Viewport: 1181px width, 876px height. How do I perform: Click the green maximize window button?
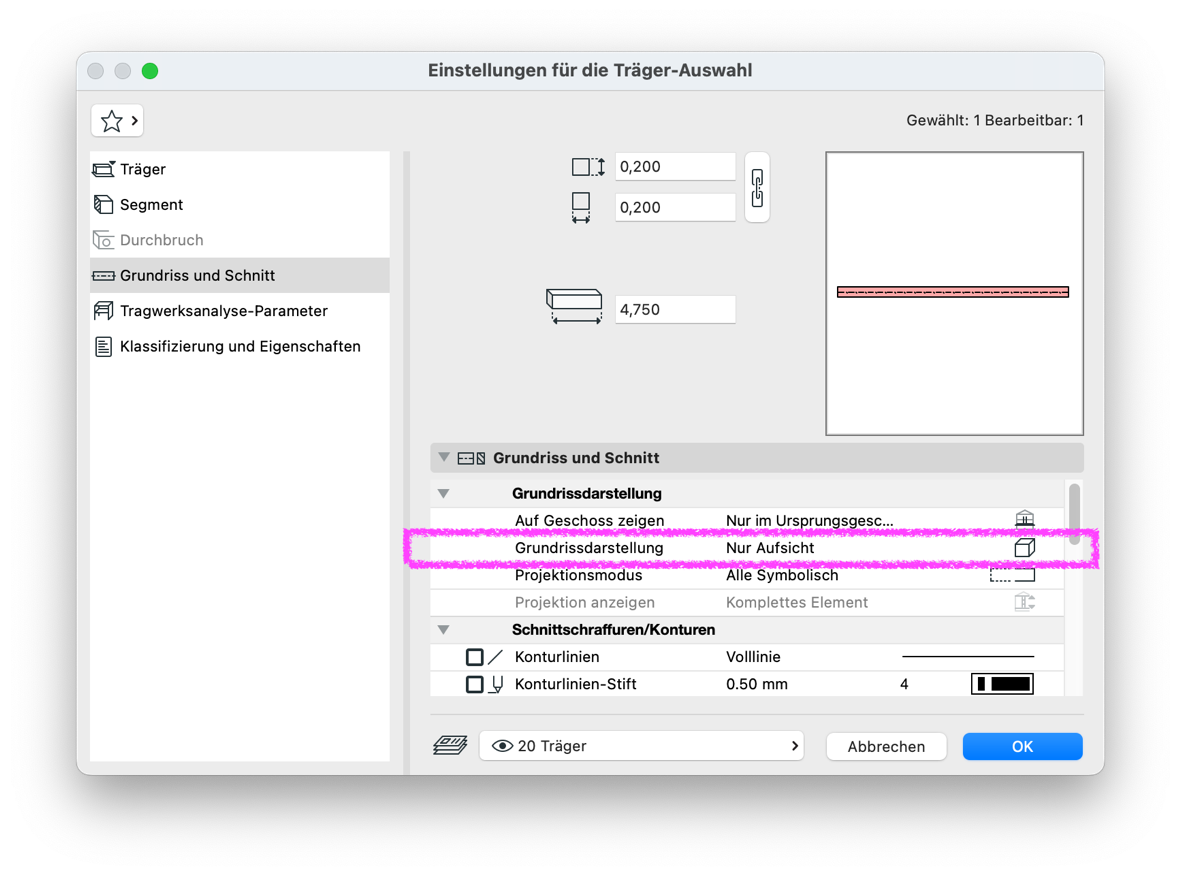(150, 71)
